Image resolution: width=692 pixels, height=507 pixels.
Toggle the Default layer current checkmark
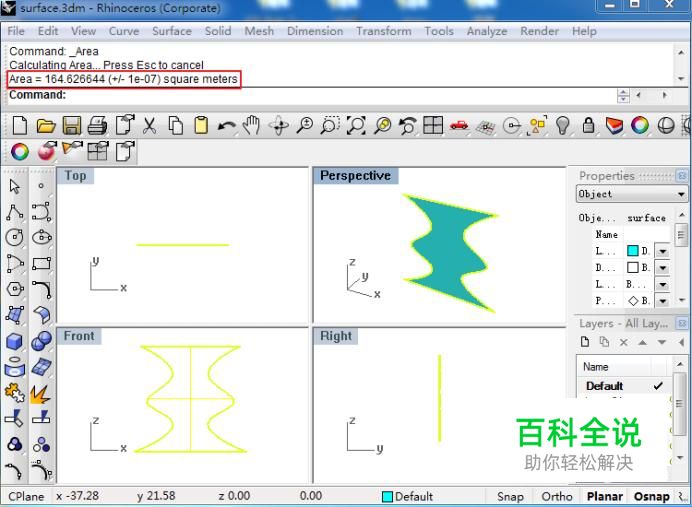pos(658,386)
